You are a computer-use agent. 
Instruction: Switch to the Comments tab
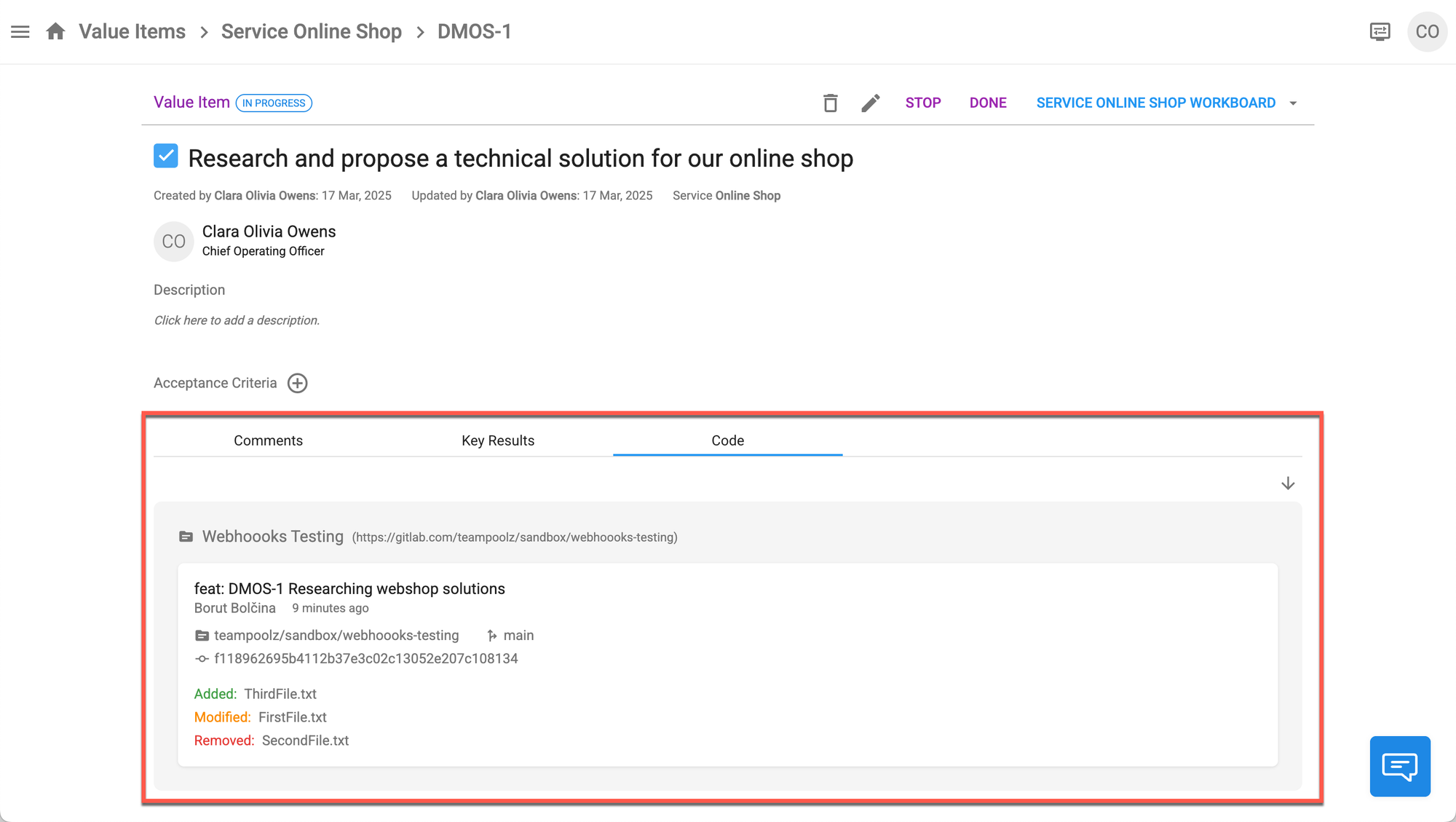click(x=268, y=440)
